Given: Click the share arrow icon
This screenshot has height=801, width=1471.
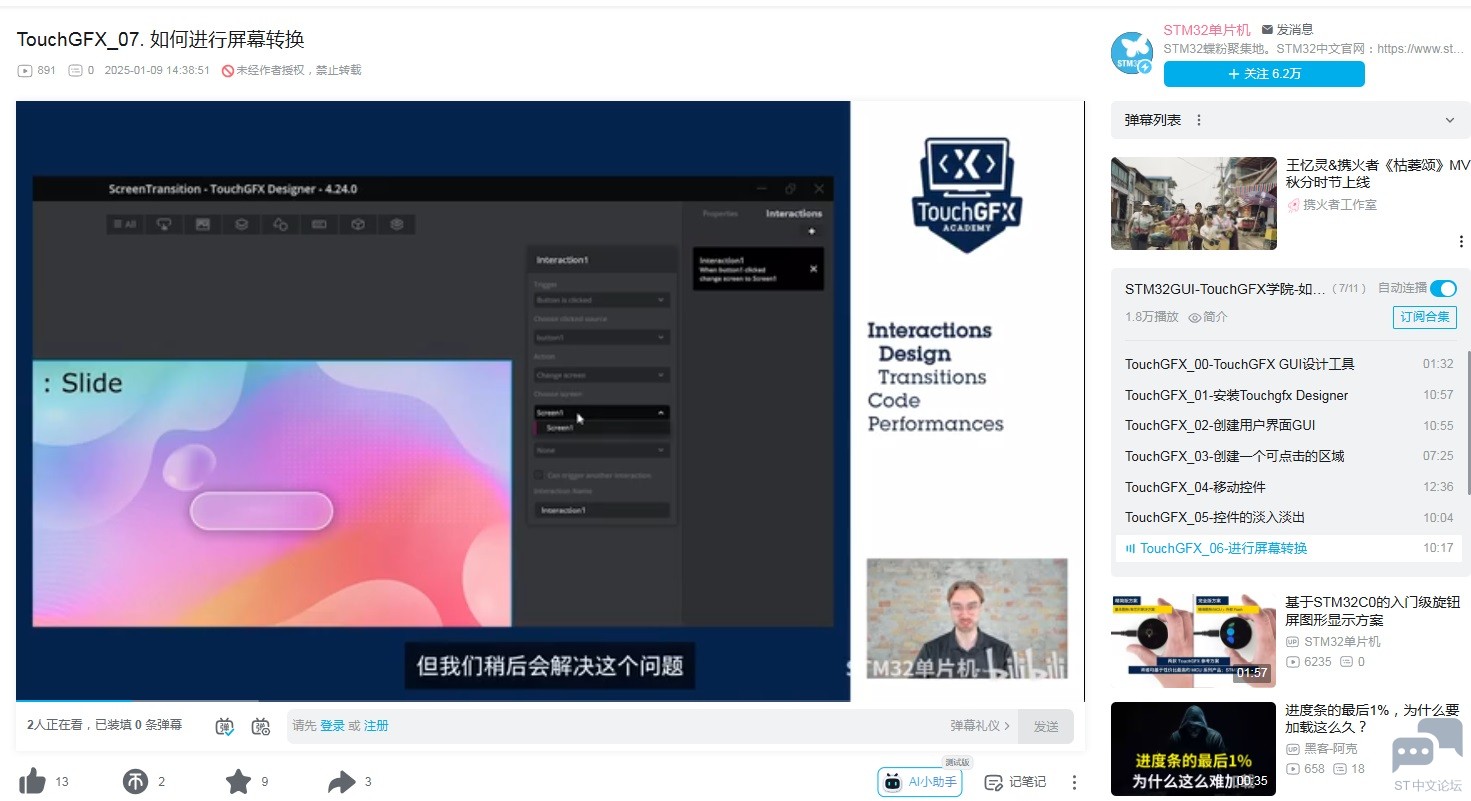Looking at the screenshot, I should pyautogui.click(x=342, y=781).
